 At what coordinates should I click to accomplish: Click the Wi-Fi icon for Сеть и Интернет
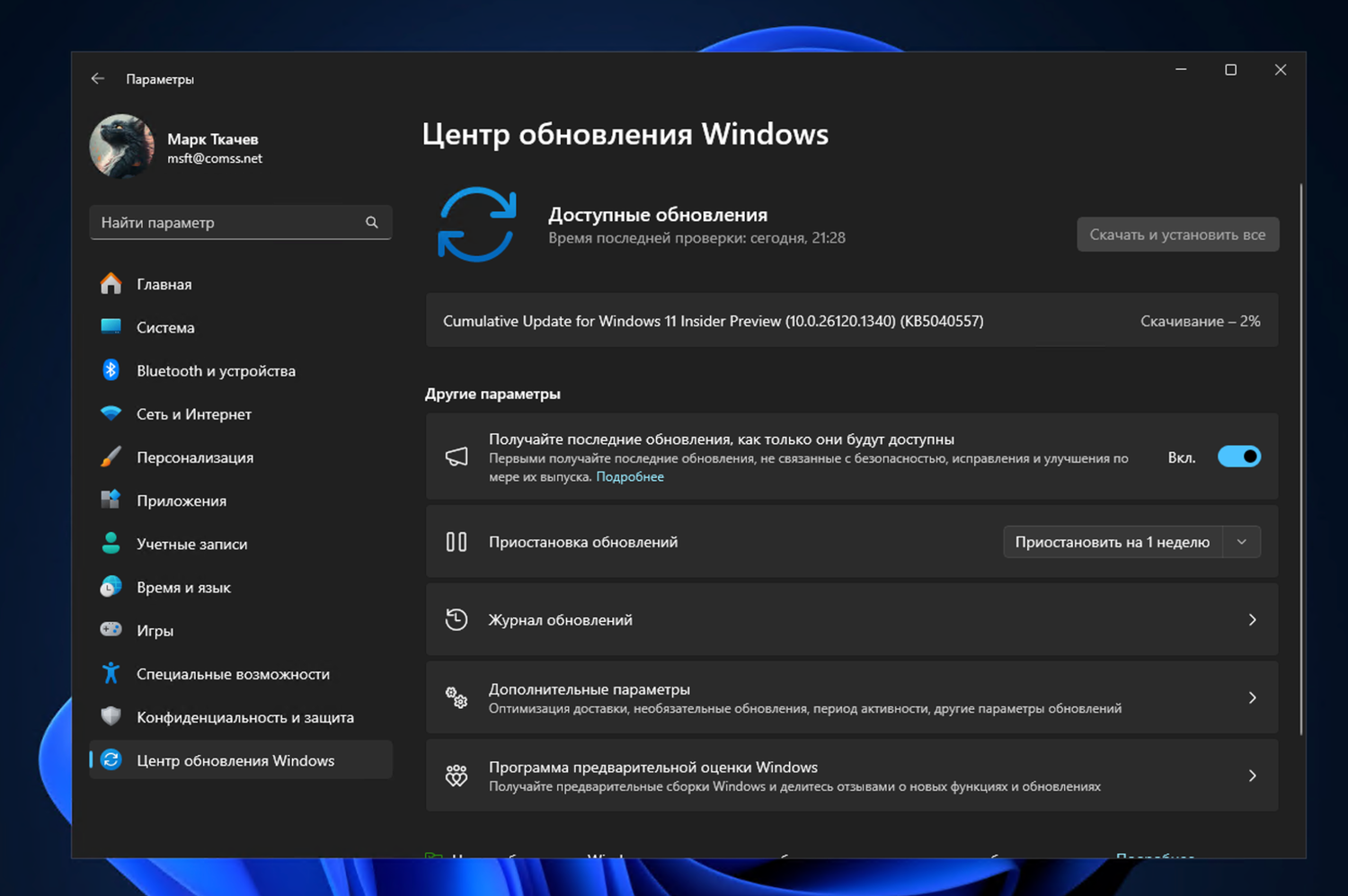point(111,413)
